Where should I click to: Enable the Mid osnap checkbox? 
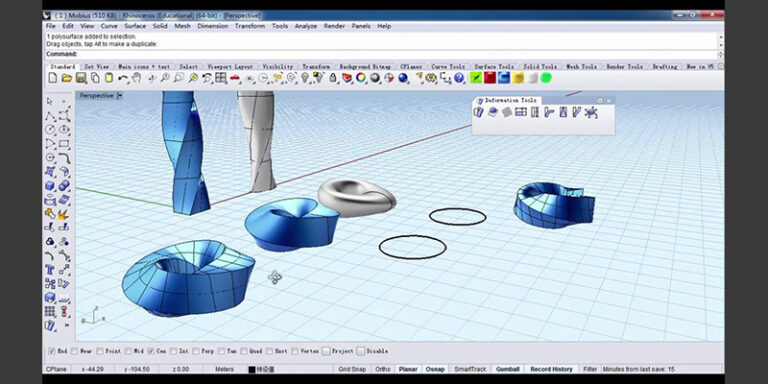click(x=128, y=351)
